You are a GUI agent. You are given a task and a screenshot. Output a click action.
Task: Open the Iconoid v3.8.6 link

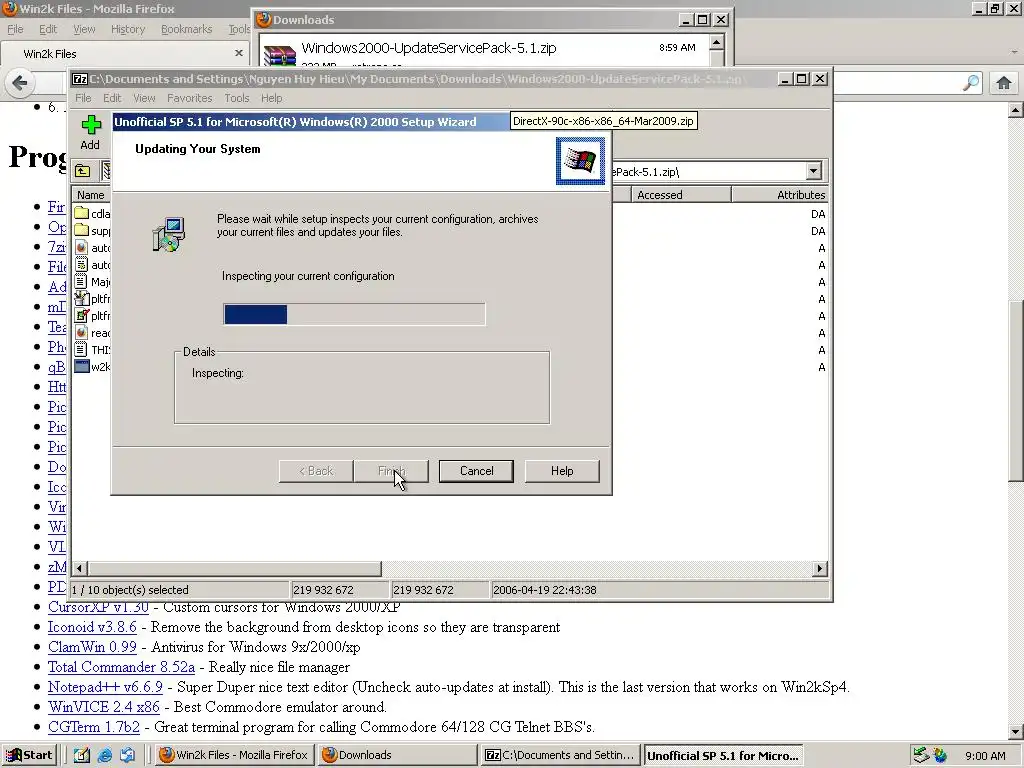click(x=92, y=627)
